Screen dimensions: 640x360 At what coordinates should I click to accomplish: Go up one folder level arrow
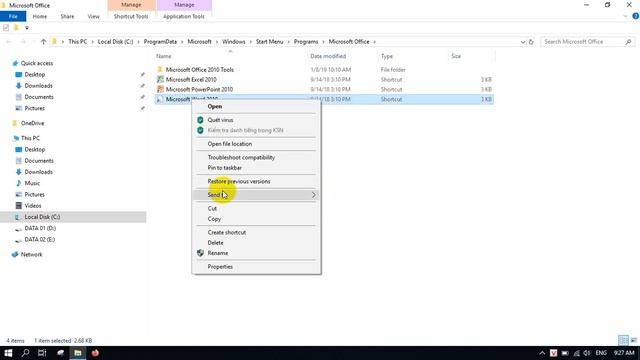point(43,42)
